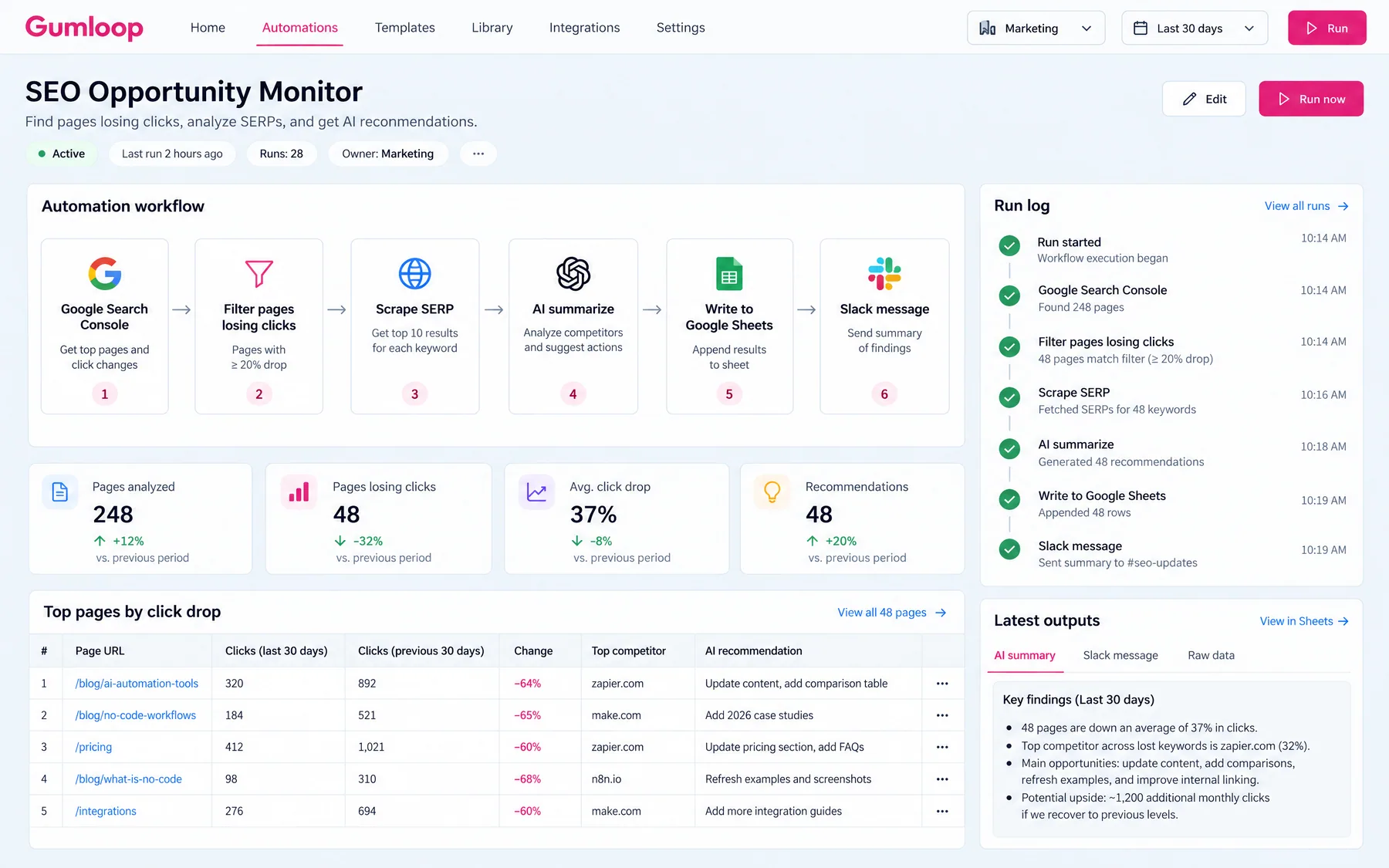
Task: Open row menu for /integrations row
Action: [942, 811]
